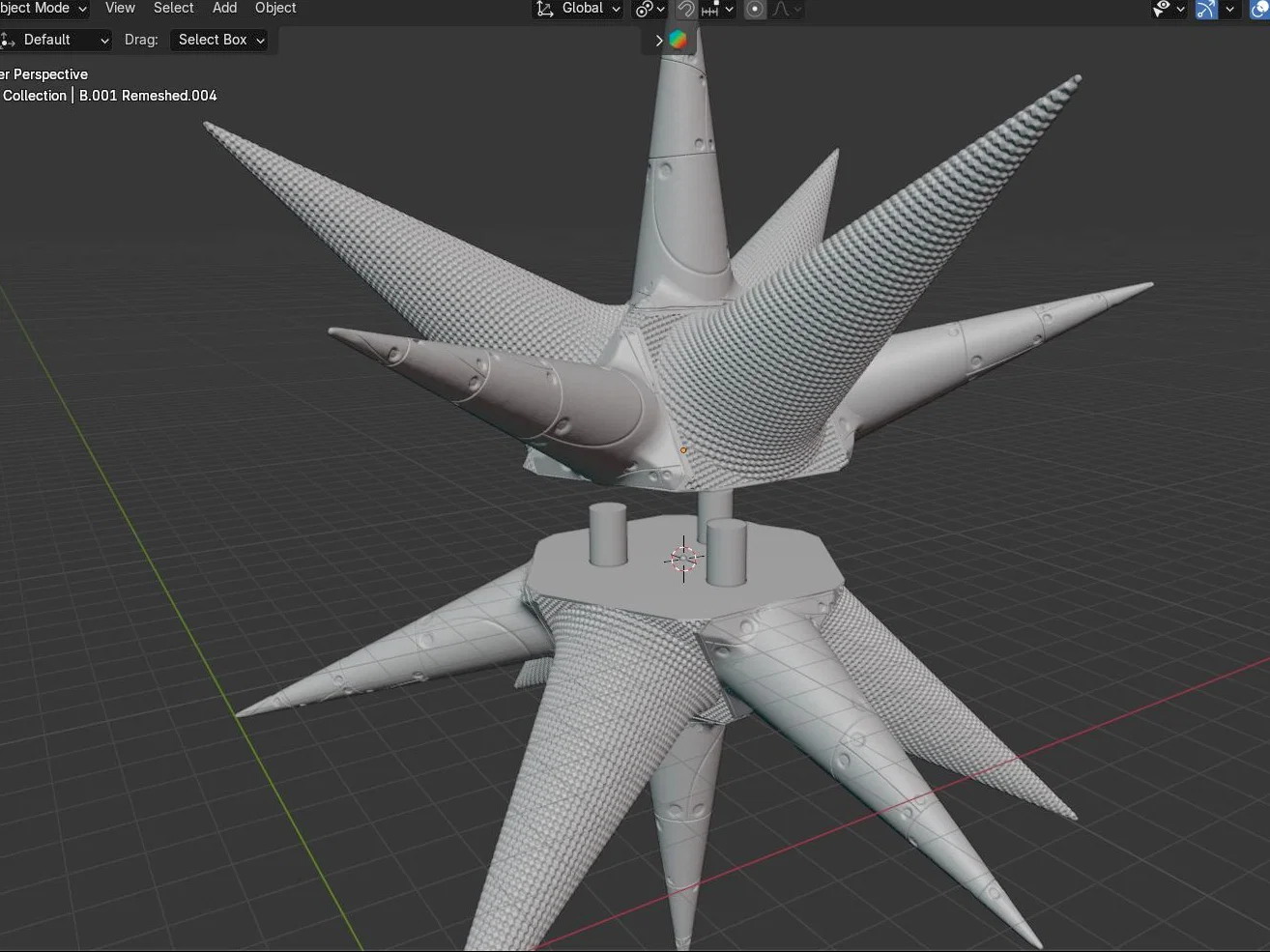1270x952 pixels.
Task: Expand the chevron beside the colored hexagon
Action: click(659, 40)
